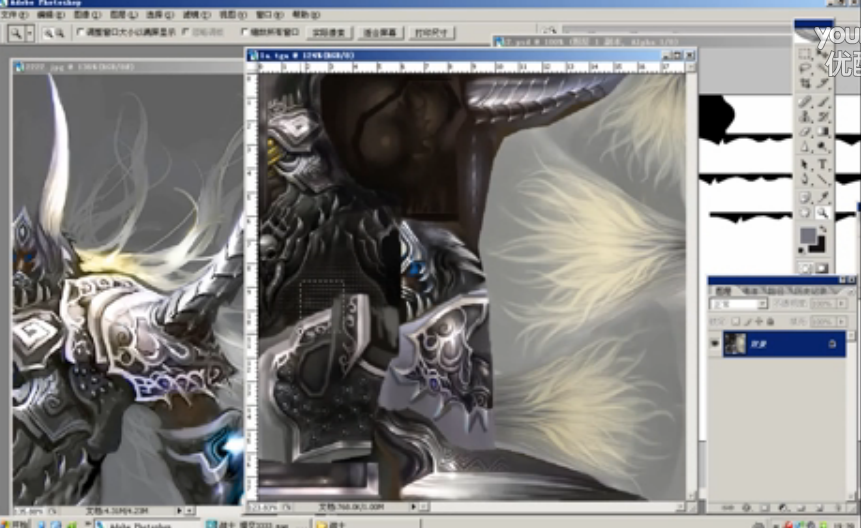
Task: Select the History Brush tool
Action: click(822, 116)
